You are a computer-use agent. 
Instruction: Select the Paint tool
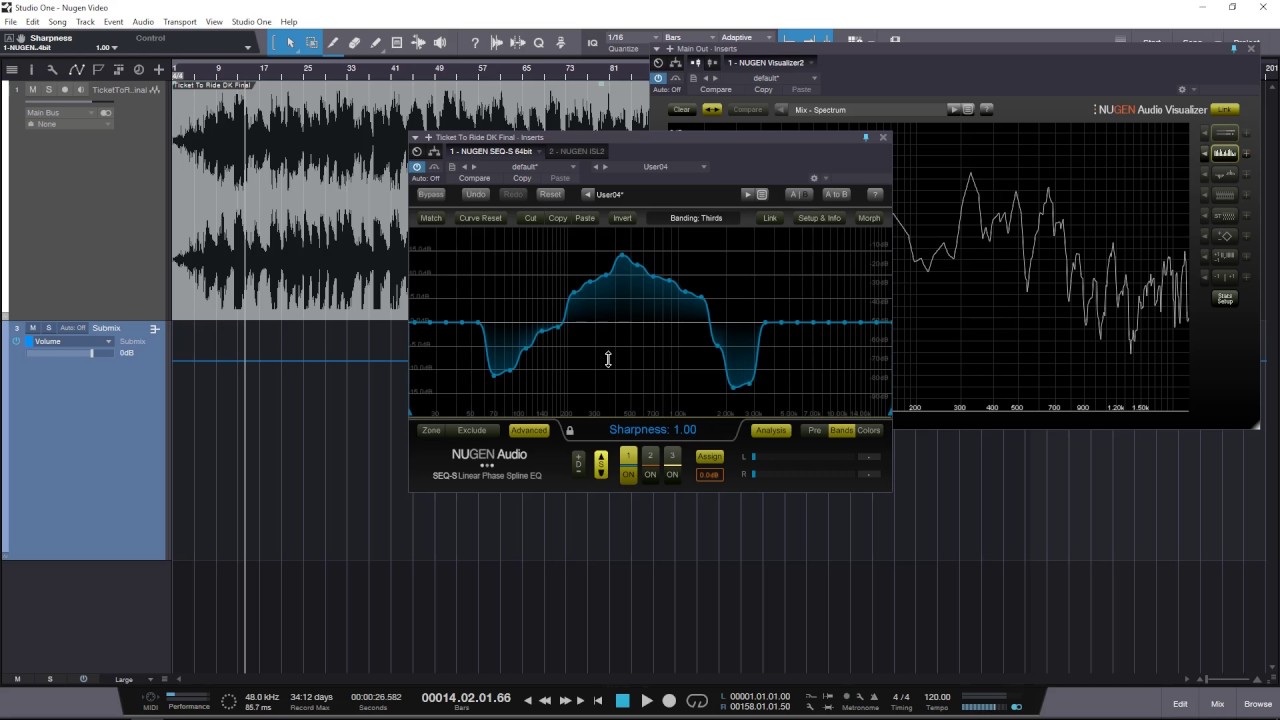pos(375,43)
